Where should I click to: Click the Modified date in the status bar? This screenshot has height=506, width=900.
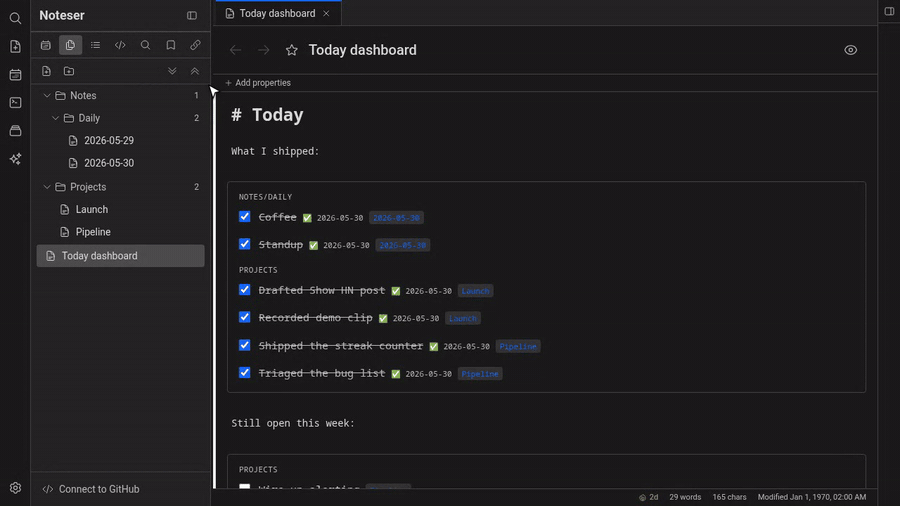pos(812,497)
